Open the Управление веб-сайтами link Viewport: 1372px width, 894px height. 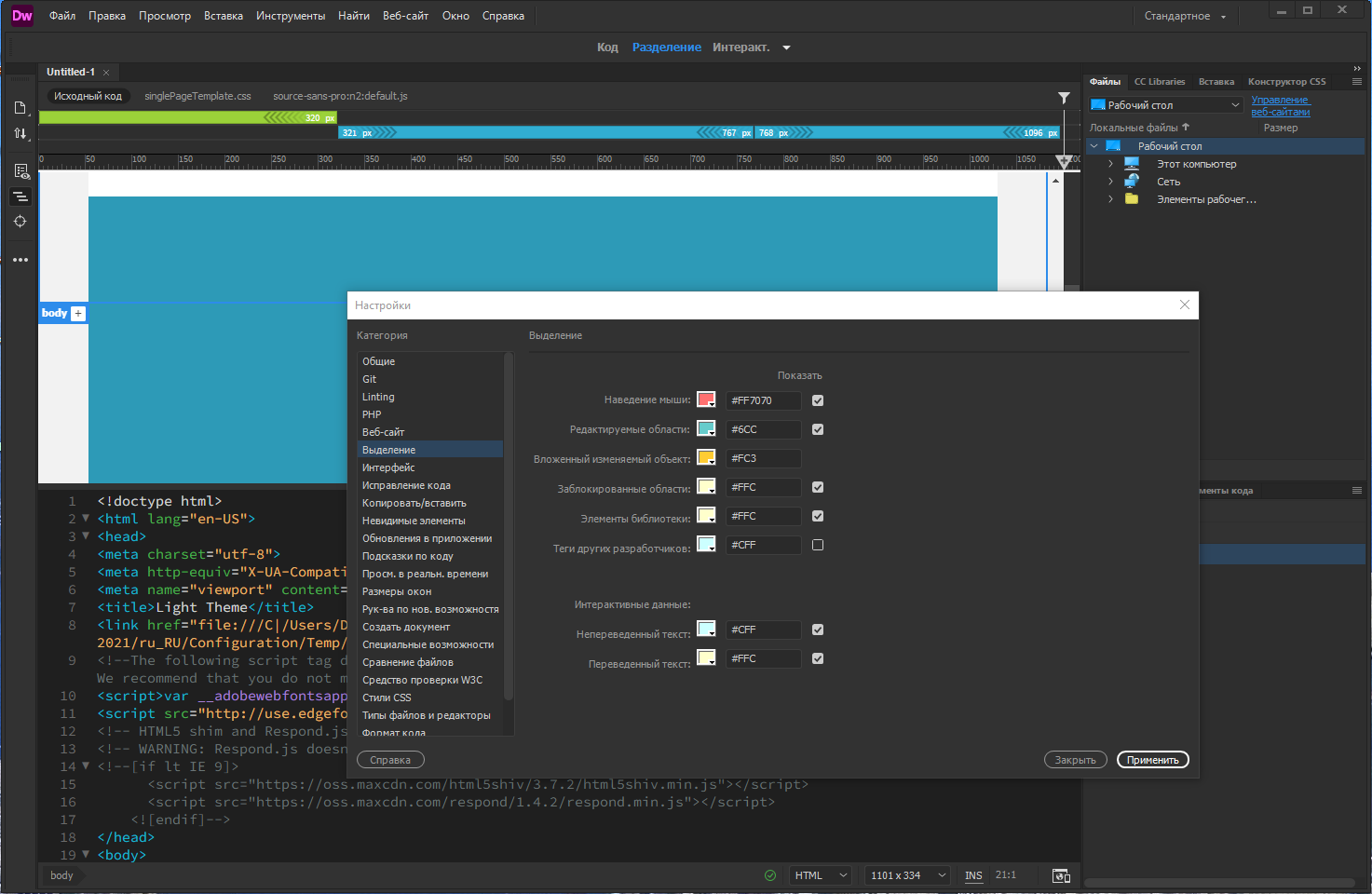pos(1281,105)
